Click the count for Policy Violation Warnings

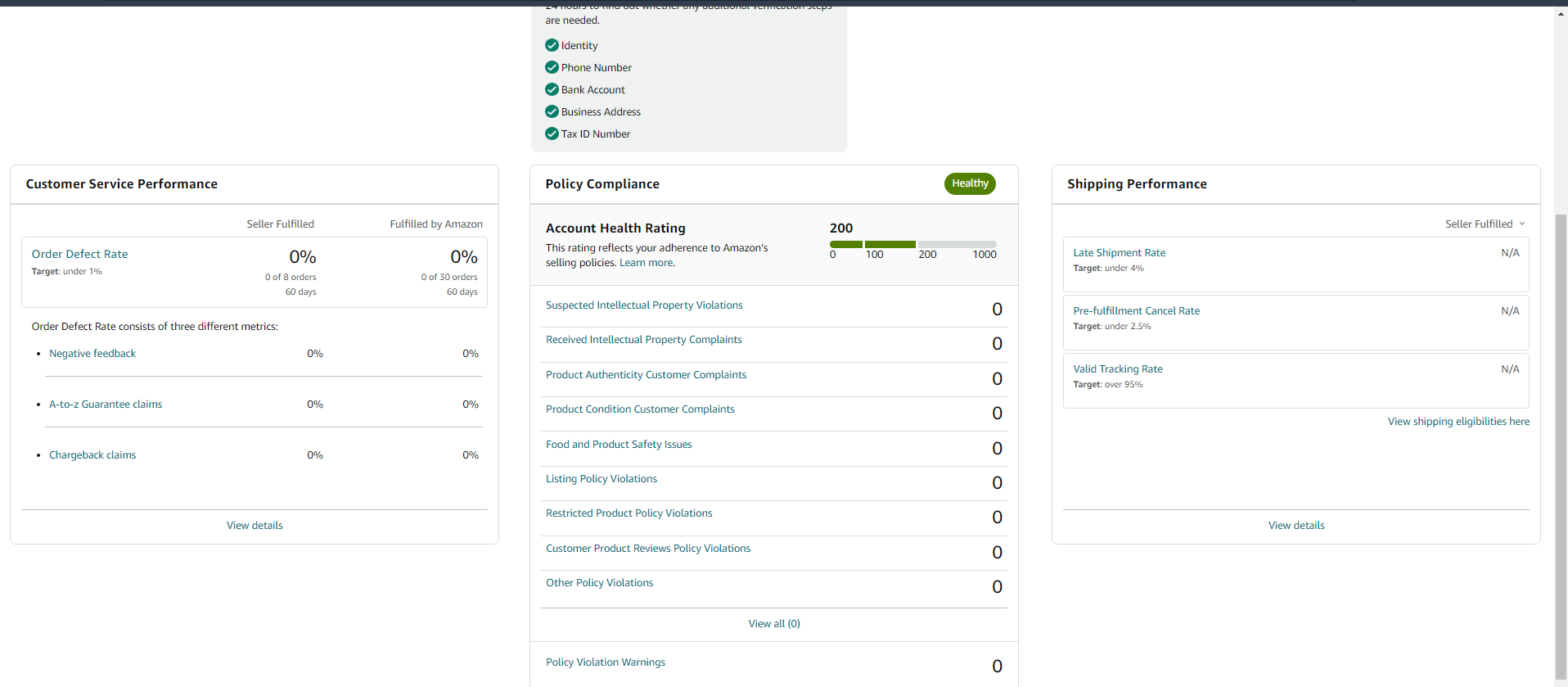[997, 666]
